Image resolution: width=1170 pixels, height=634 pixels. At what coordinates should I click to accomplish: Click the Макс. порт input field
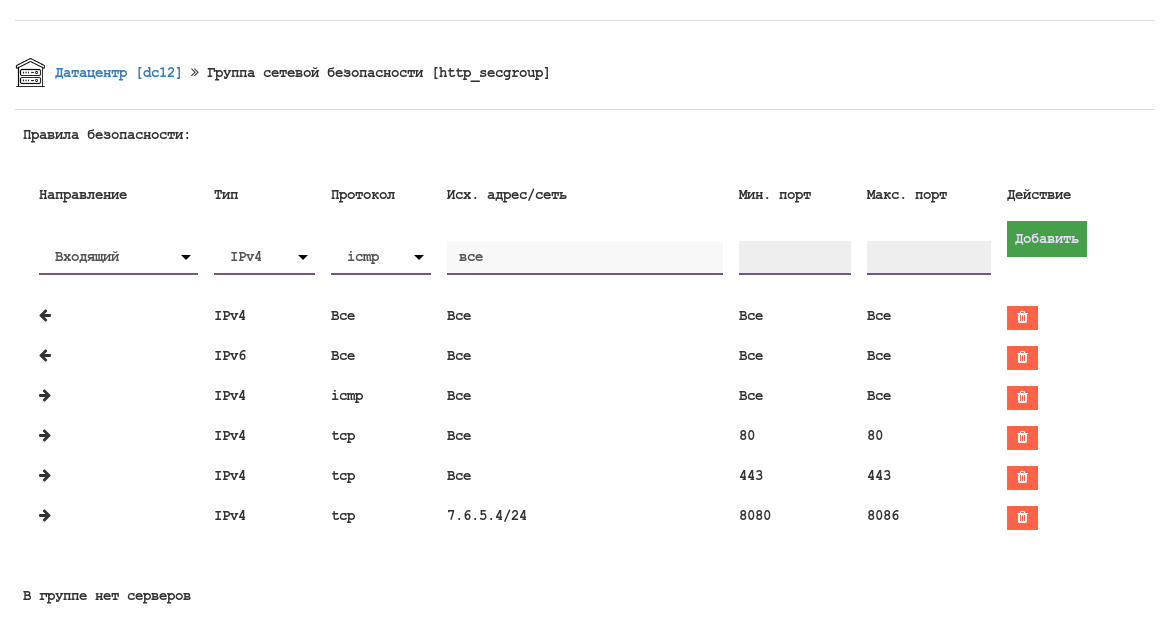[x=928, y=257]
